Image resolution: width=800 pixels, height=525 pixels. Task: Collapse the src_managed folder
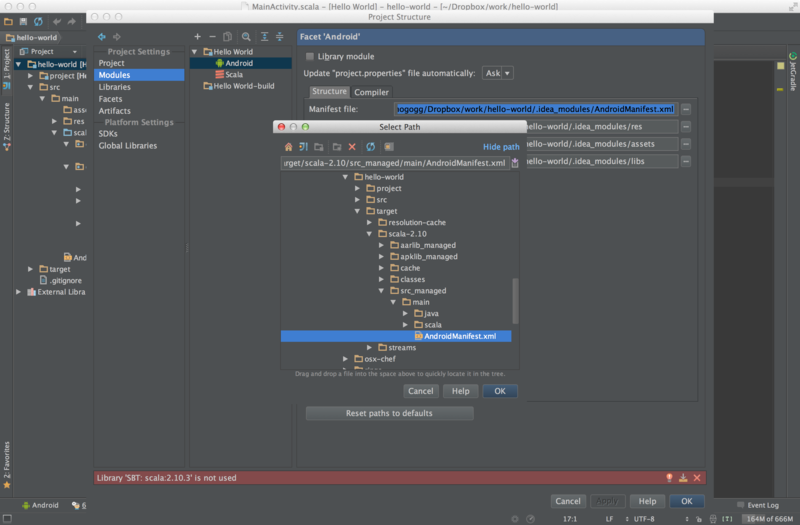tap(381, 291)
